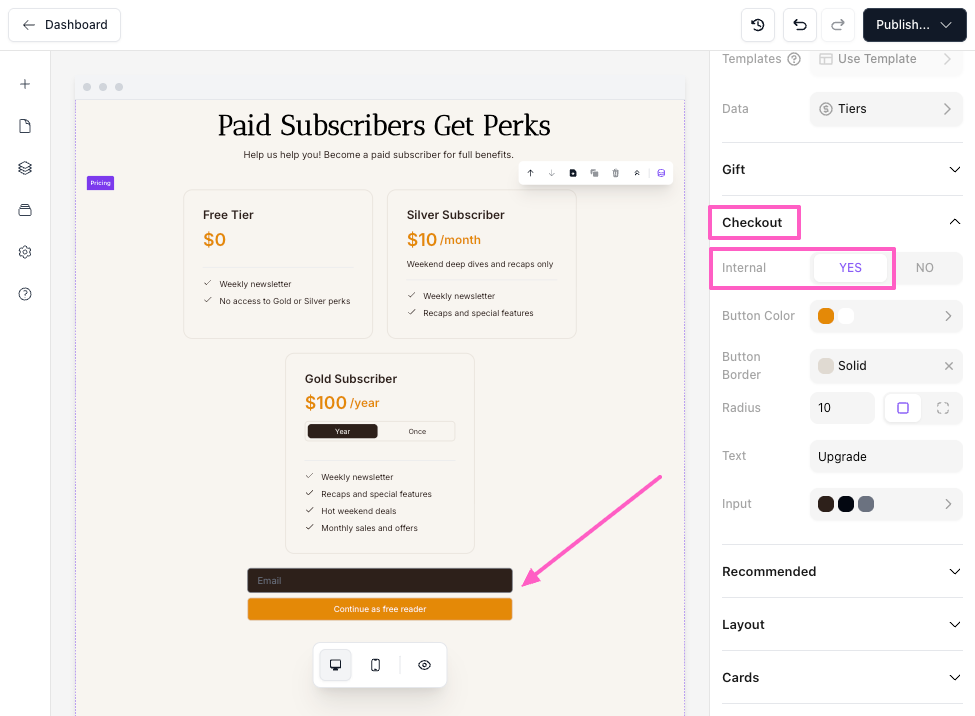Switch to mobile preview device icon
Screen dimensions: 975x716
click(375, 665)
